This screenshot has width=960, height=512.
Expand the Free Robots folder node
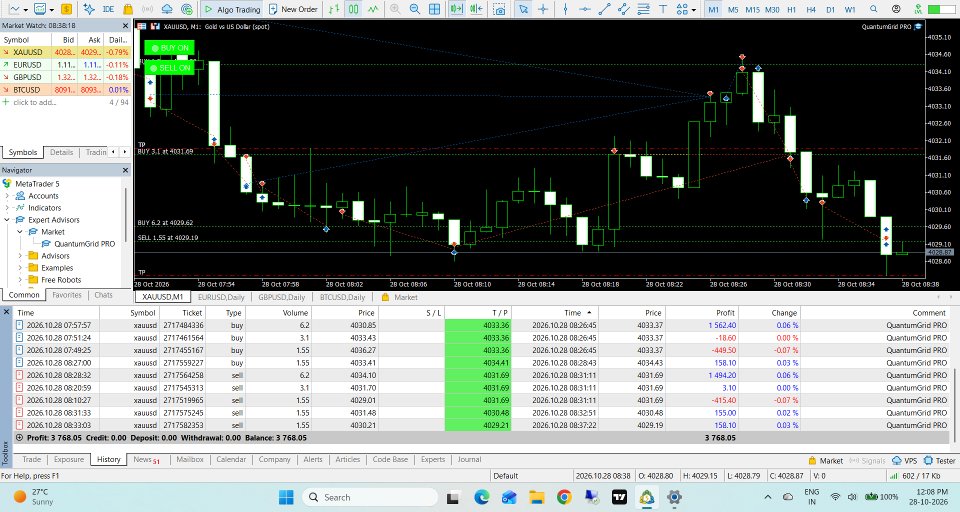pos(20,280)
